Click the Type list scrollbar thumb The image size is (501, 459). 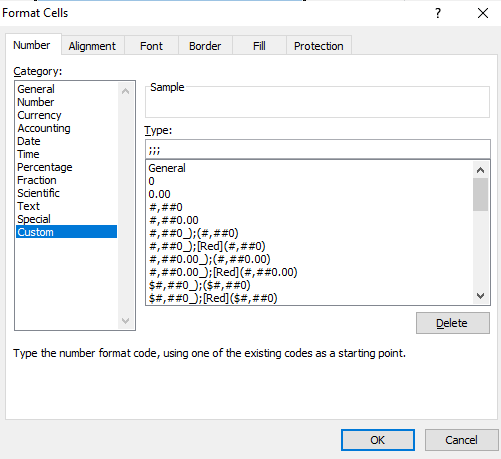pos(480,194)
